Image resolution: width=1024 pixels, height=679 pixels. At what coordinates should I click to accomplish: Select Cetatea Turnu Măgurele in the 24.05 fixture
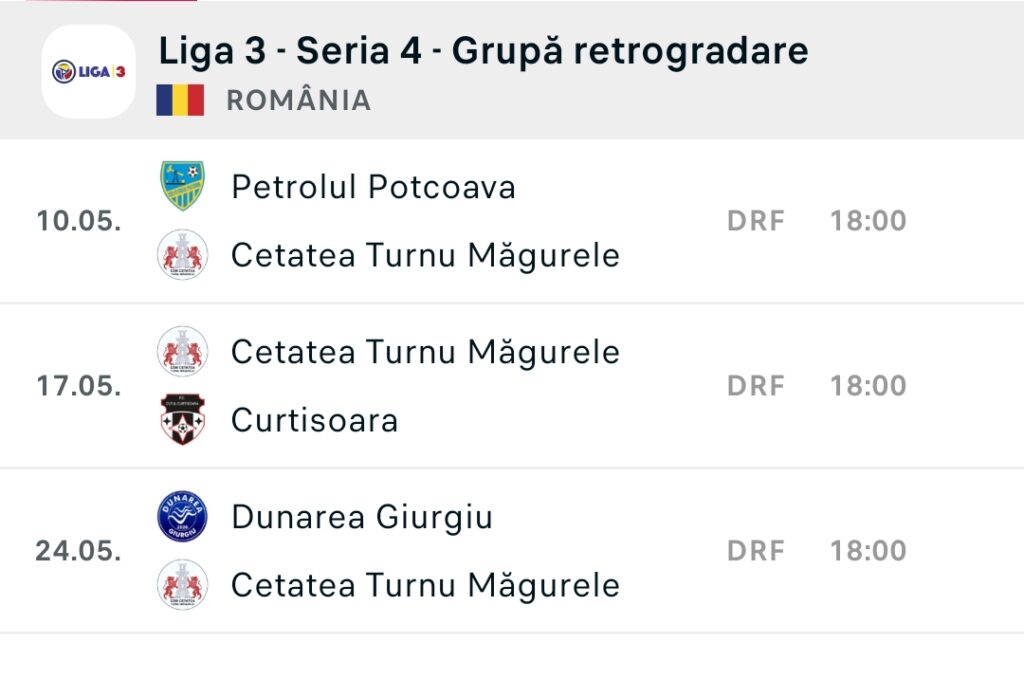tap(425, 585)
